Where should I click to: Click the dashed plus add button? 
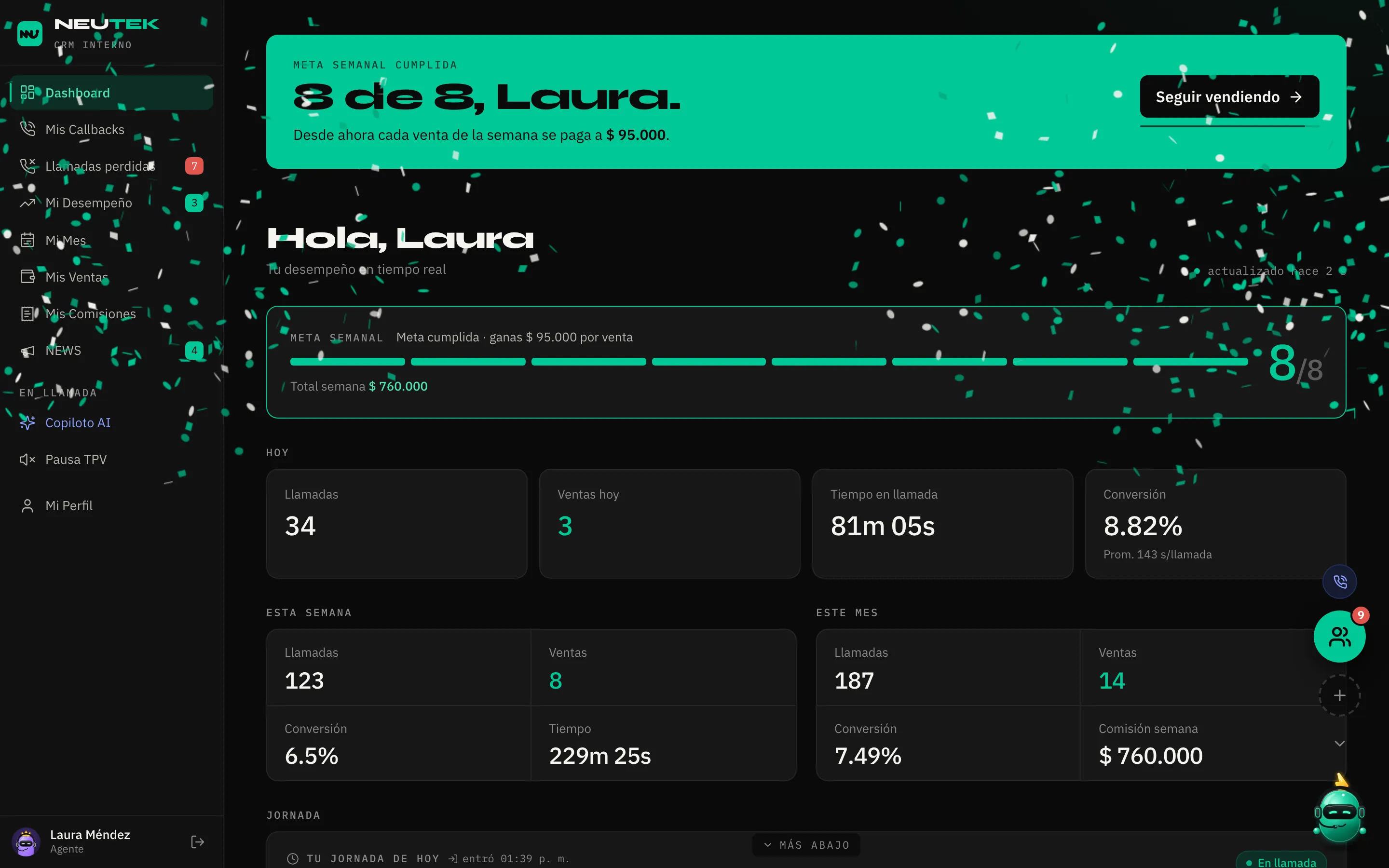click(1340, 695)
